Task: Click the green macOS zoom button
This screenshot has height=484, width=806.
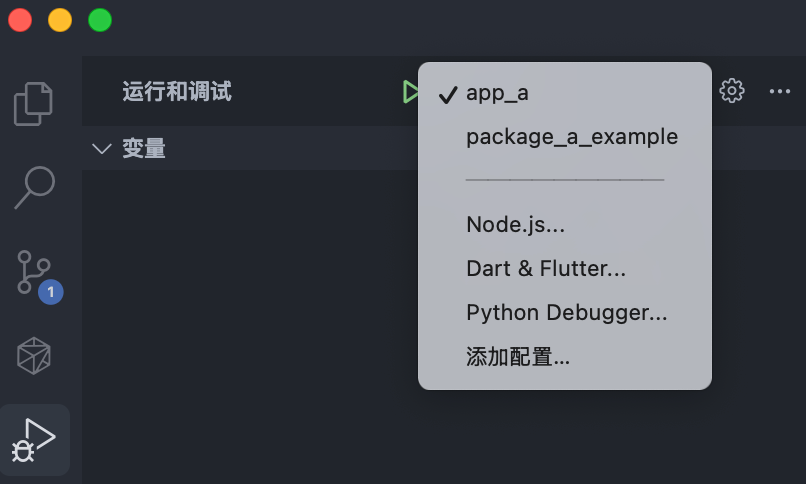Action: click(x=100, y=20)
